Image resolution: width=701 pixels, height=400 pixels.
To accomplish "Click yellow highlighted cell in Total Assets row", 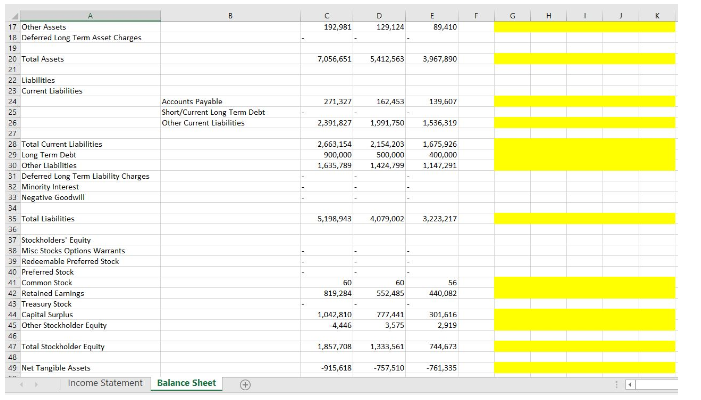I will click(x=585, y=59).
